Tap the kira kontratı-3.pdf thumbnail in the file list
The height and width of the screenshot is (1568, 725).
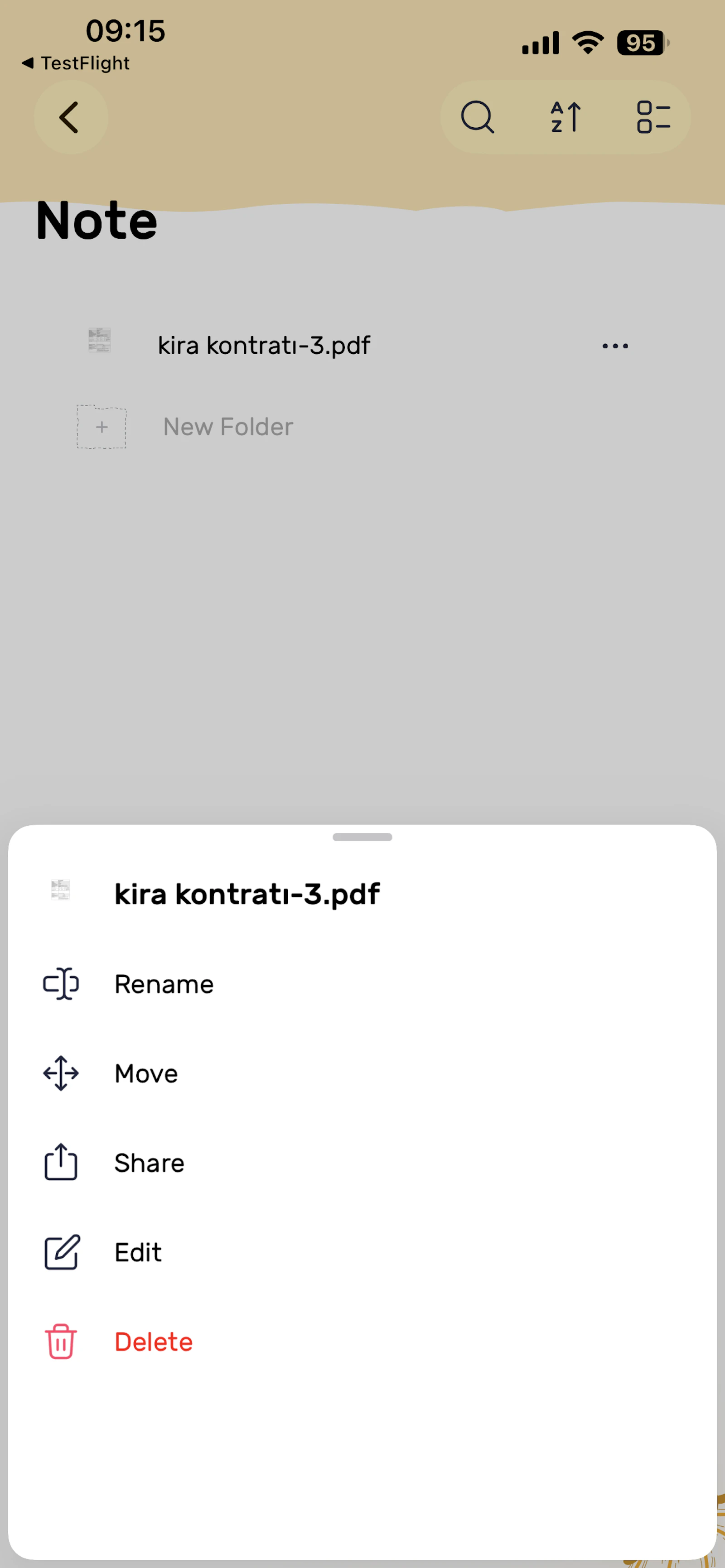100,340
